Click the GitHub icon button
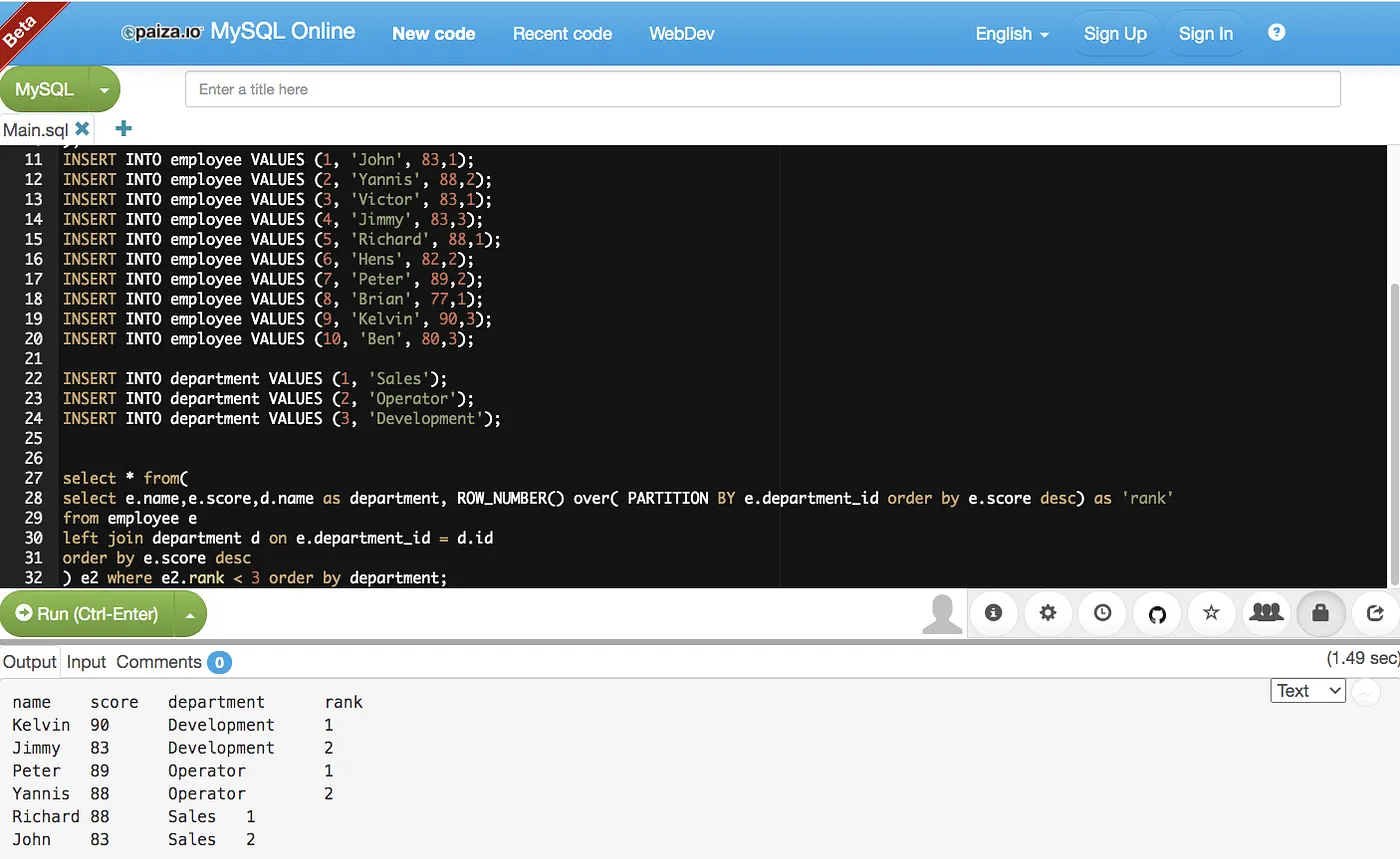Image resolution: width=1400 pixels, height=859 pixels. (x=1157, y=613)
